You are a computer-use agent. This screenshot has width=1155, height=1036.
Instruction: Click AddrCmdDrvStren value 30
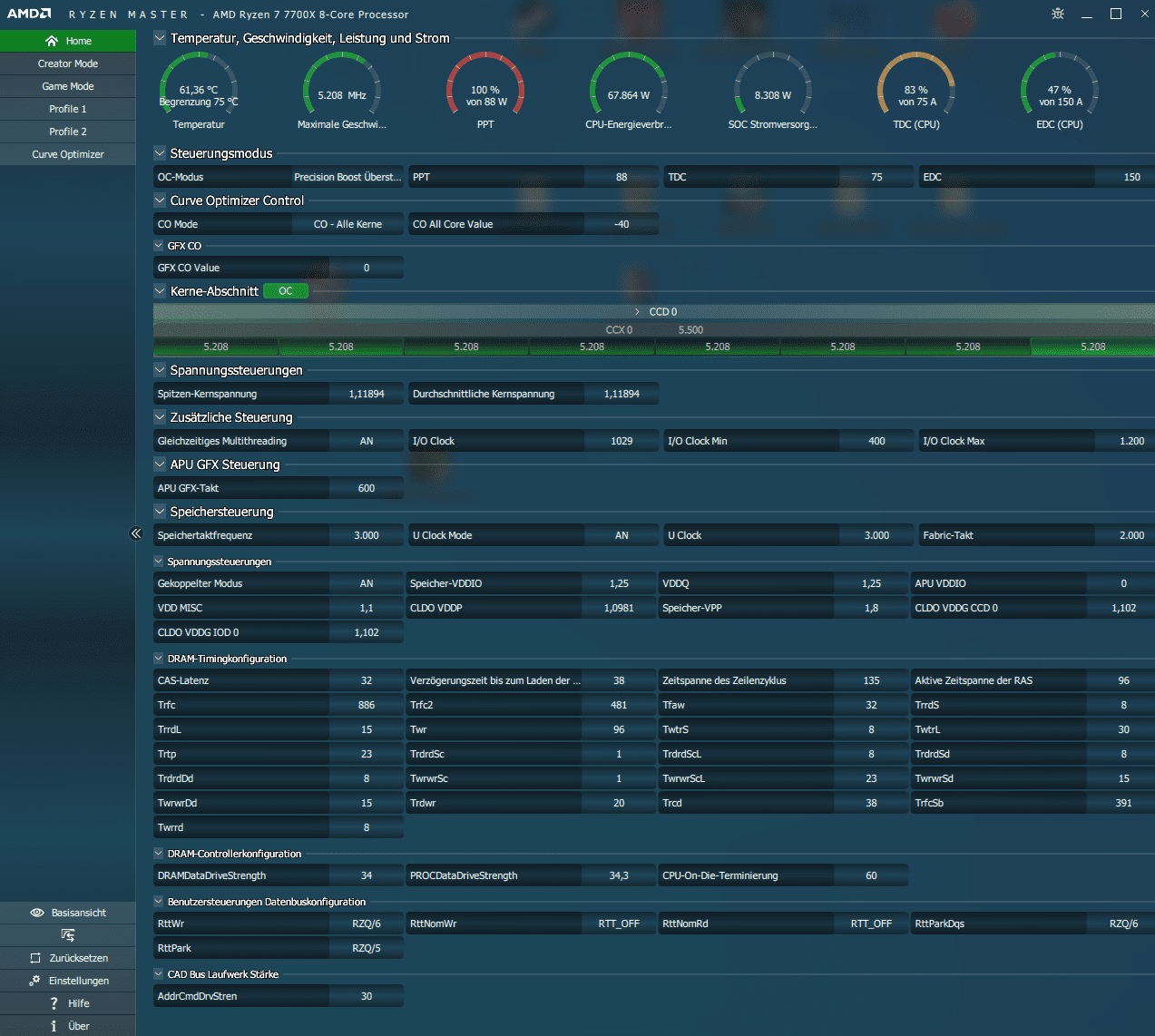[x=367, y=996]
